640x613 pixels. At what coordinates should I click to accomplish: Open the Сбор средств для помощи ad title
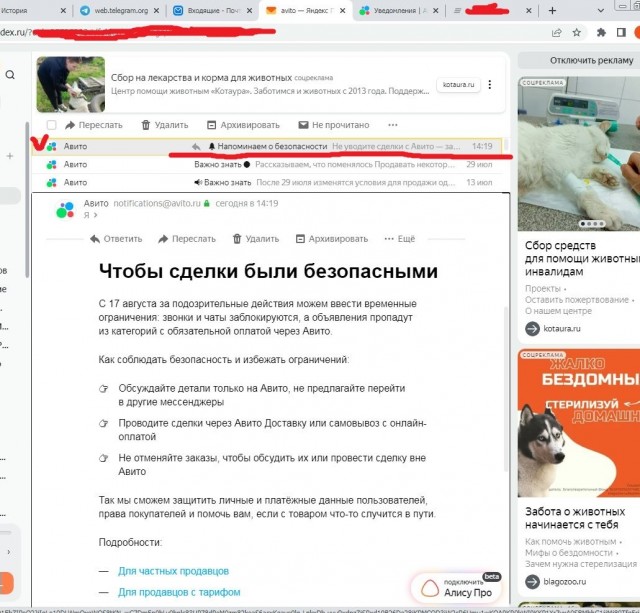tap(582, 258)
